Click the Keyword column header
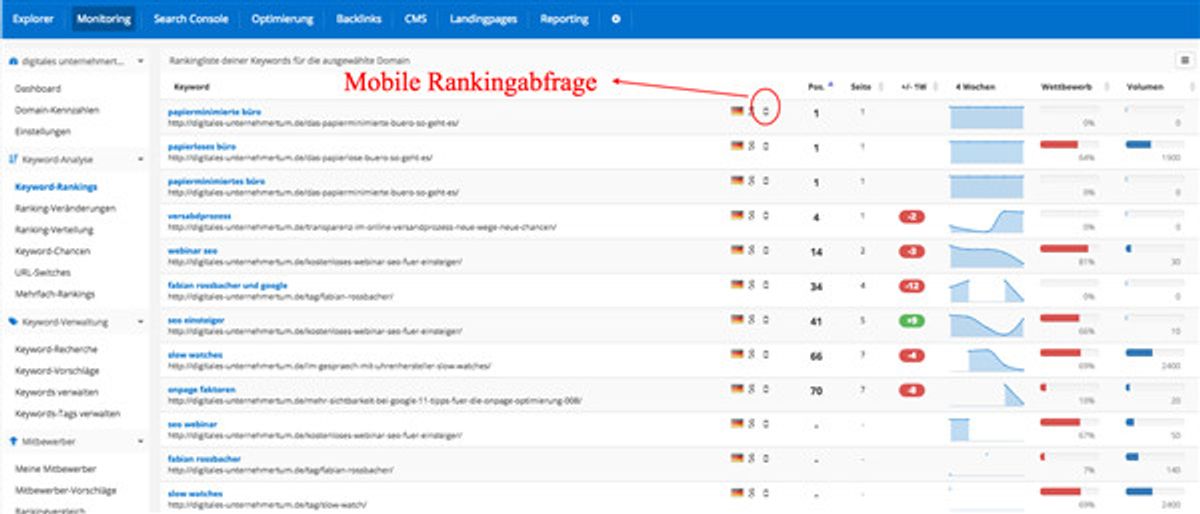Viewport: 1200px width, 514px height. pyautogui.click(x=192, y=87)
